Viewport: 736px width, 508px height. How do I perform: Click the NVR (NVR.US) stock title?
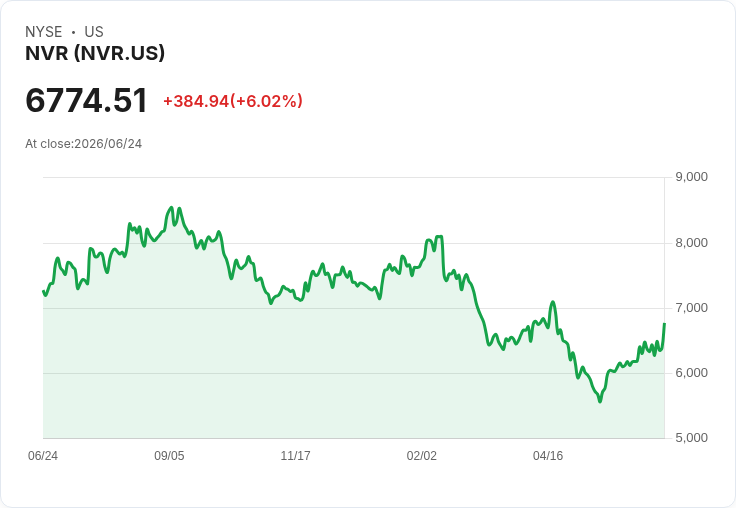coord(95,53)
